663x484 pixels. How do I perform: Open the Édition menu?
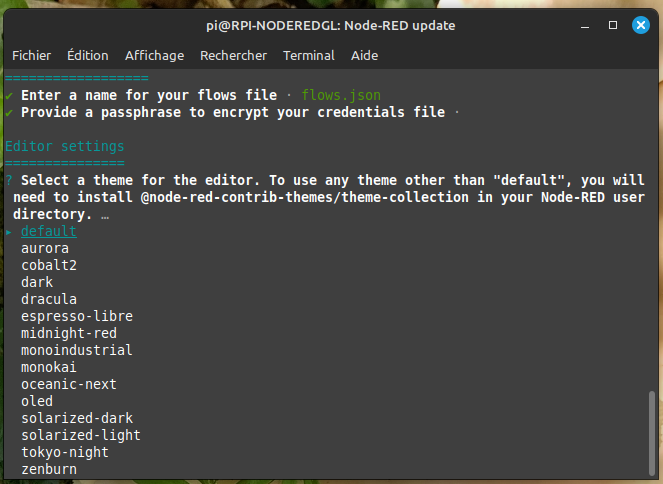87,56
